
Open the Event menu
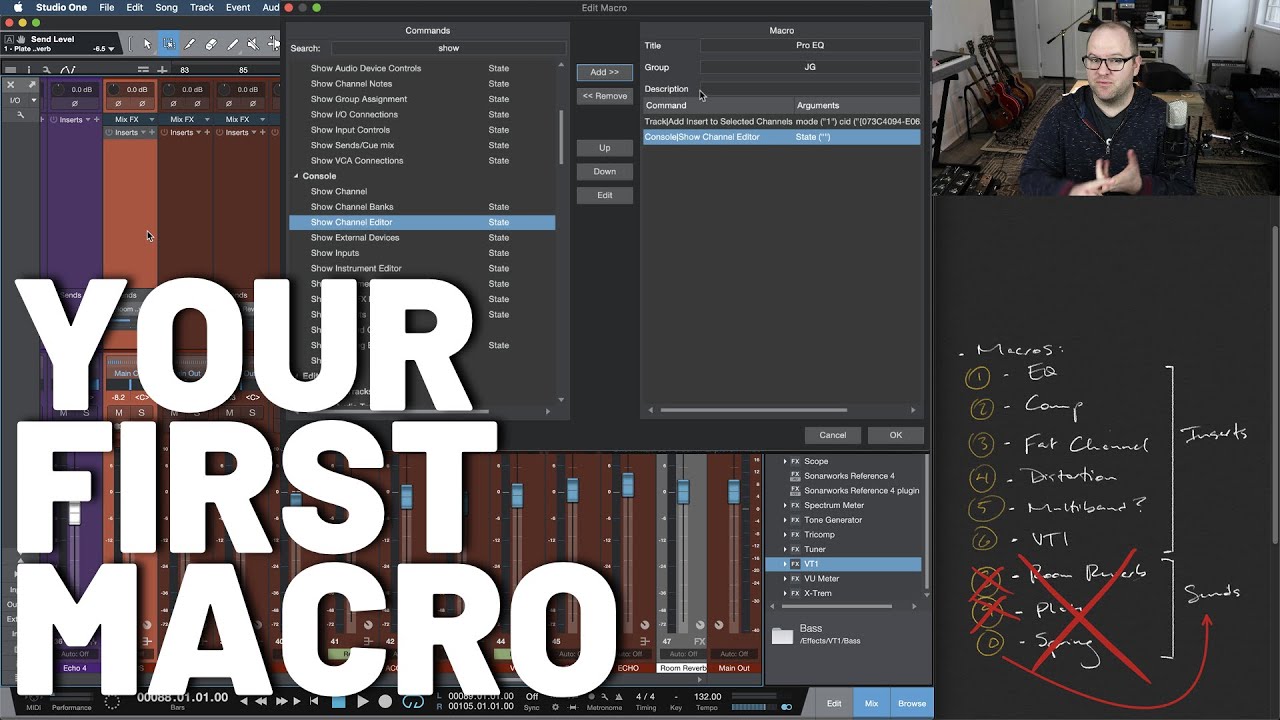pos(238,7)
